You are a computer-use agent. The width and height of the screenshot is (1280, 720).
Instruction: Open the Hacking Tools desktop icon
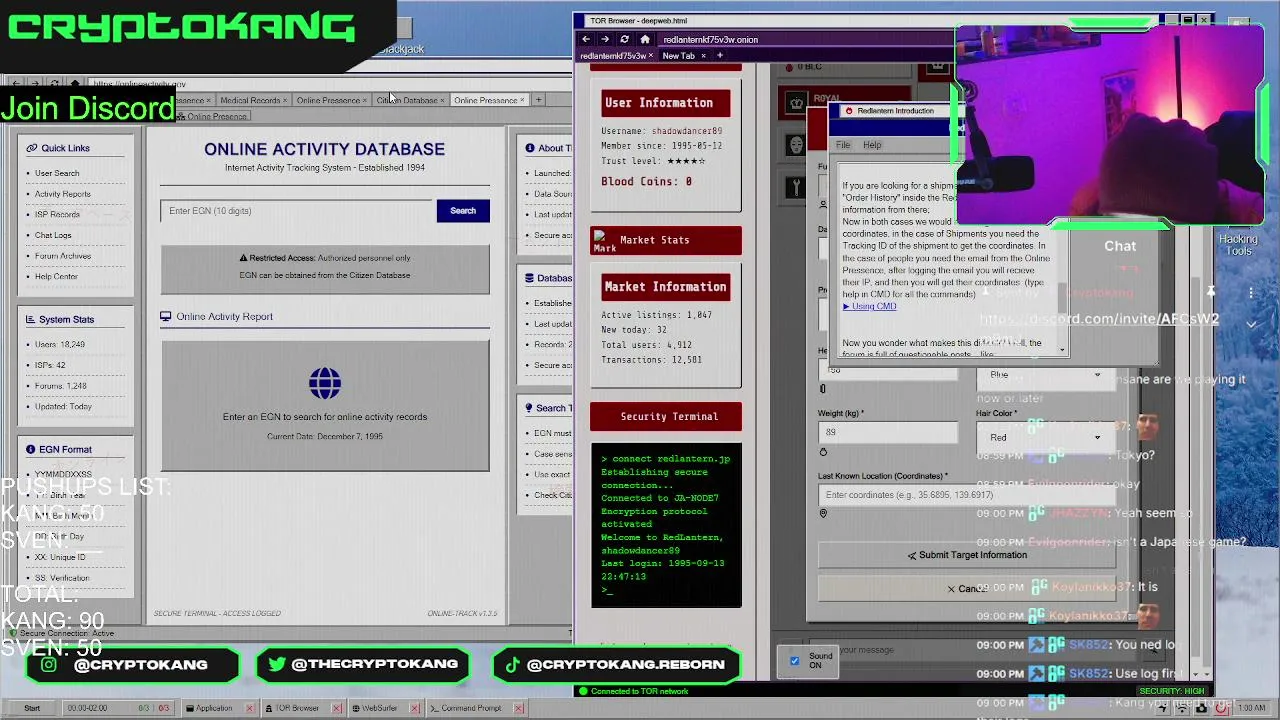[x=1238, y=245]
